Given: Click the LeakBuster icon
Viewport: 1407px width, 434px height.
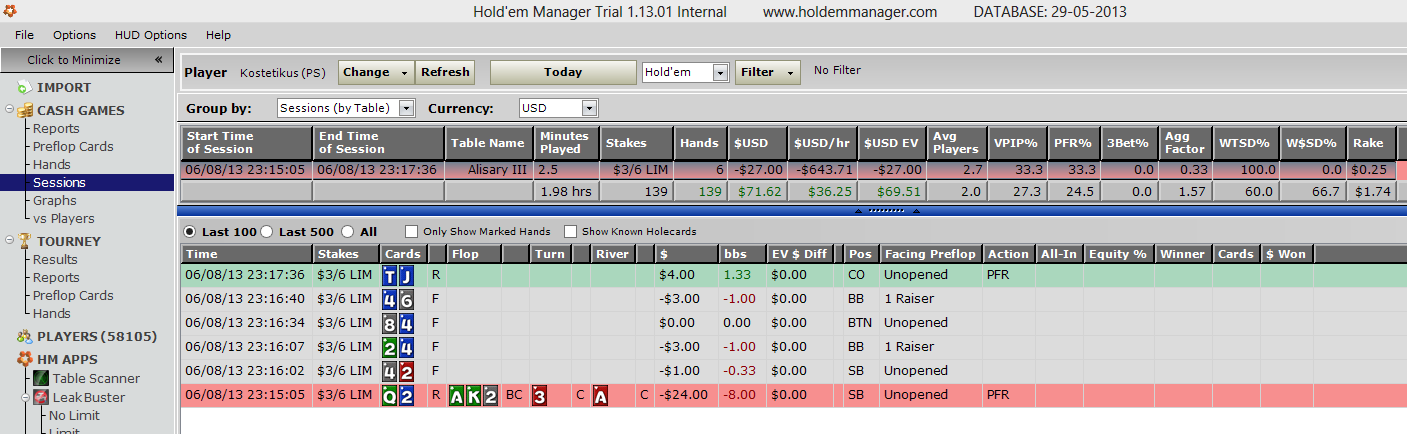Looking at the screenshot, I should tap(41, 397).
